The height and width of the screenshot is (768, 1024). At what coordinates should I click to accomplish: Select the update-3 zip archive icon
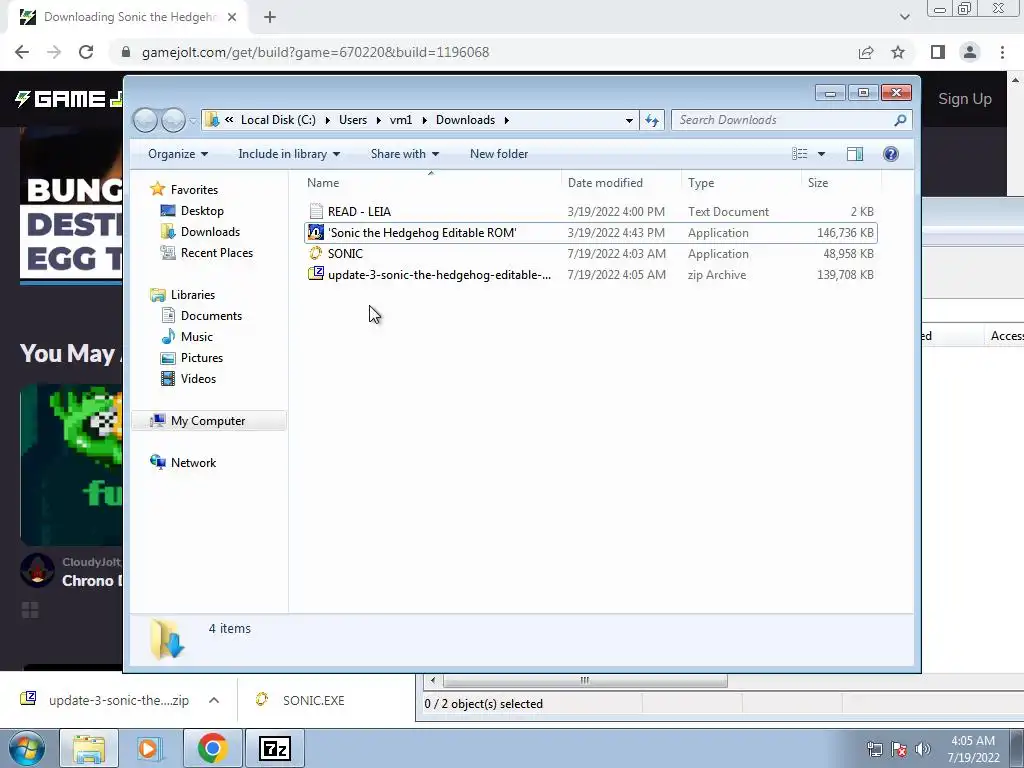tap(316, 274)
